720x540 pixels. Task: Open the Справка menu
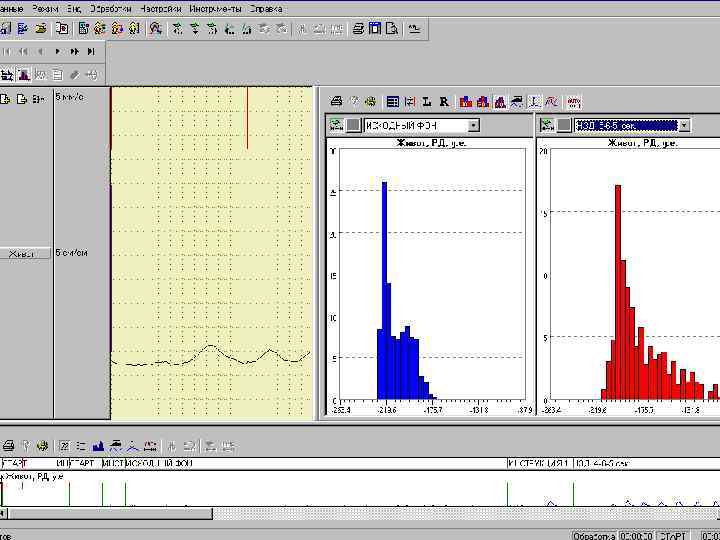click(x=266, y=7)
